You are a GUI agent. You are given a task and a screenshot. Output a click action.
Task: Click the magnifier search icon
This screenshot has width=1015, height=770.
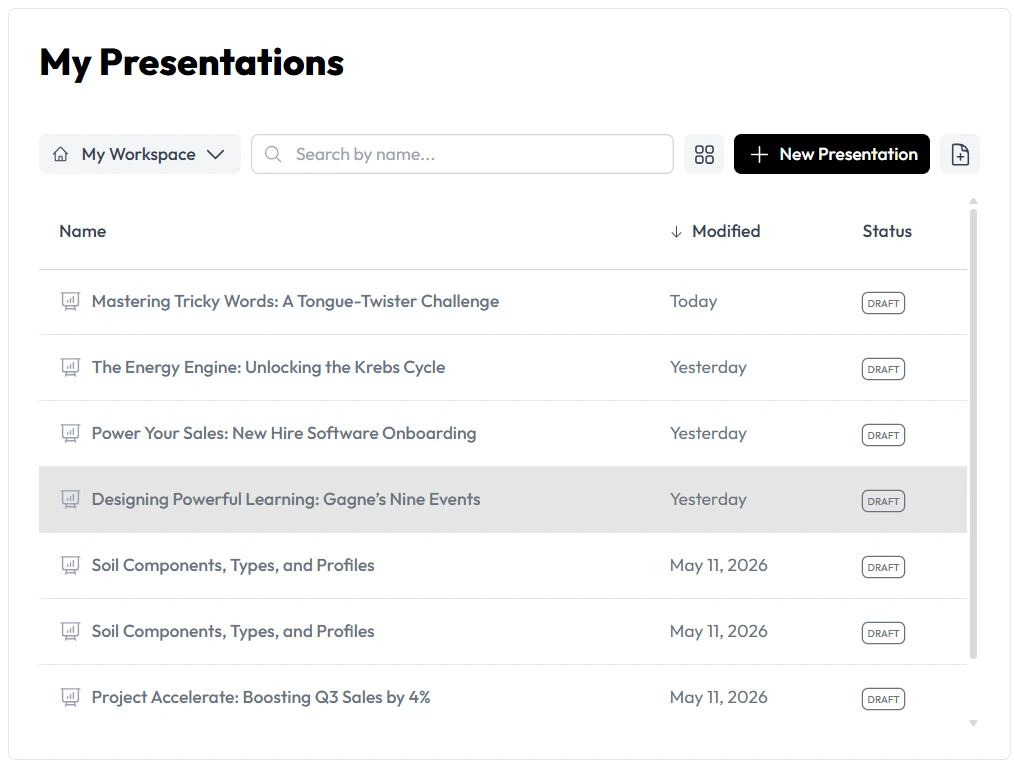click(x=273, y=154)
